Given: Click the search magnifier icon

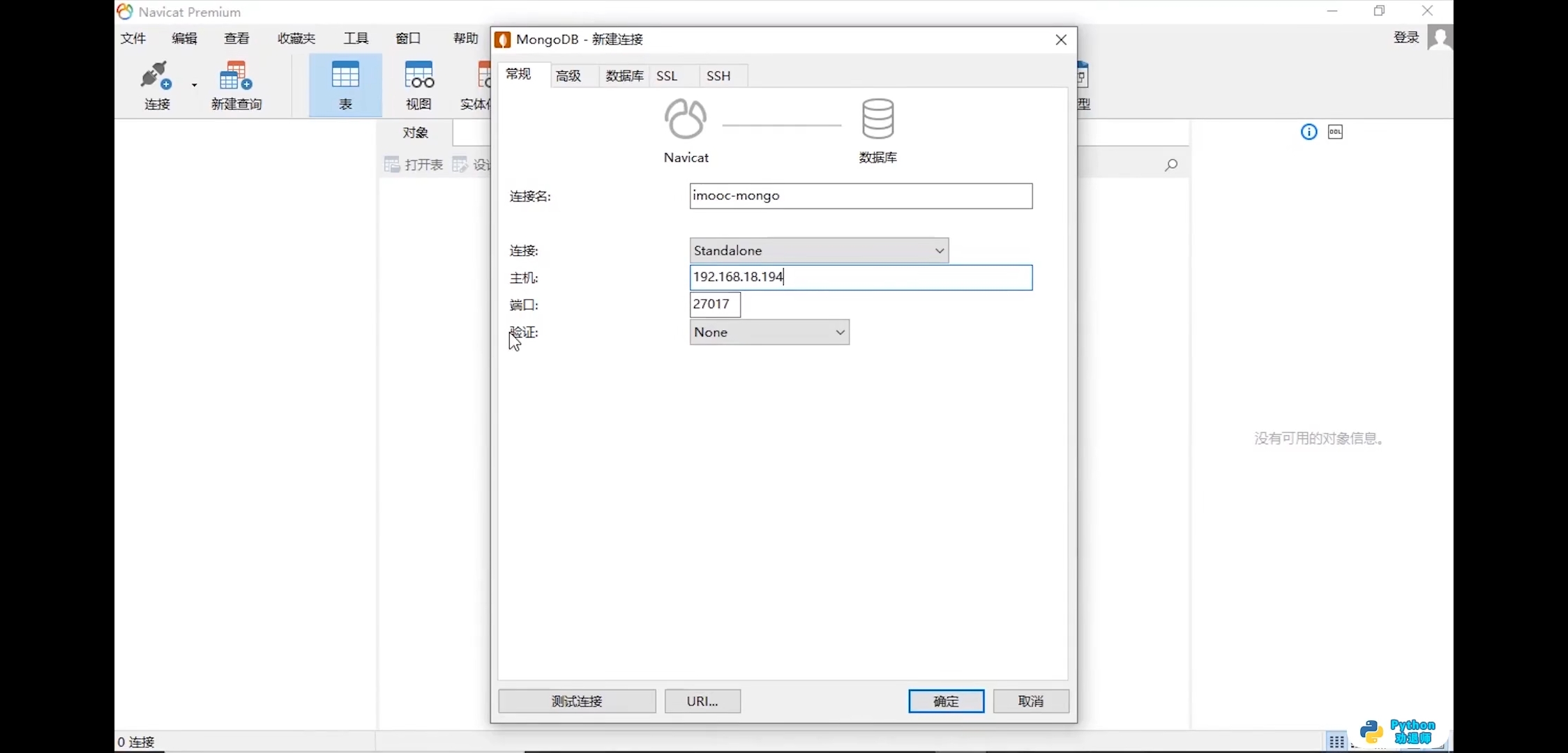Looking at the screenshot, I should coord(1171,165).
